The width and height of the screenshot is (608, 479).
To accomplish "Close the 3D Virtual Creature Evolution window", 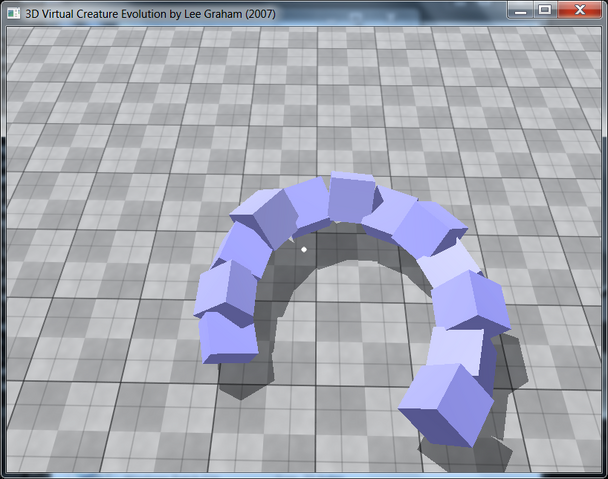I will coord(580,10).
